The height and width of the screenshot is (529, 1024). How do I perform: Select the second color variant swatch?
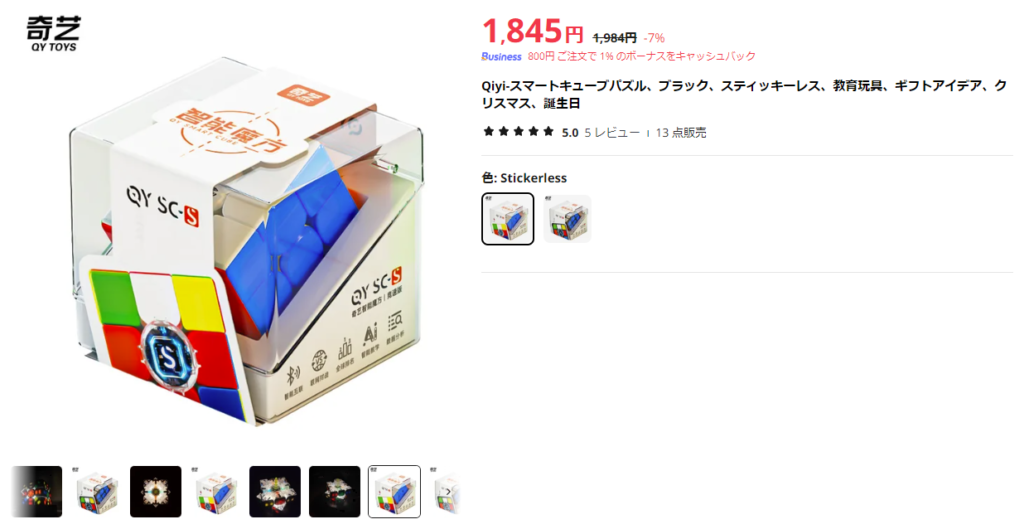[568, 219]
